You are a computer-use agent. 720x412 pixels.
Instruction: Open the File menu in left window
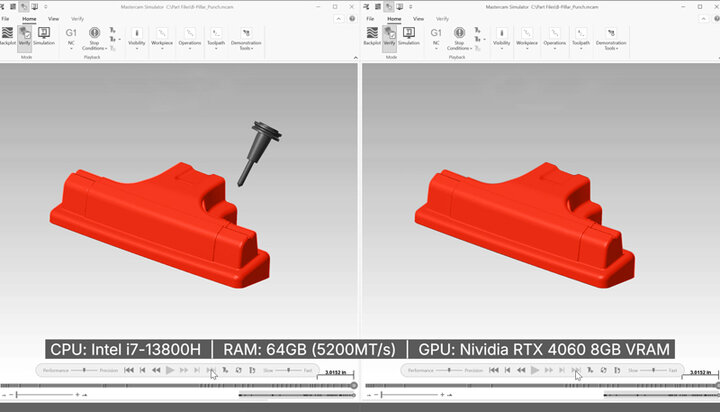tap(6, 18)
